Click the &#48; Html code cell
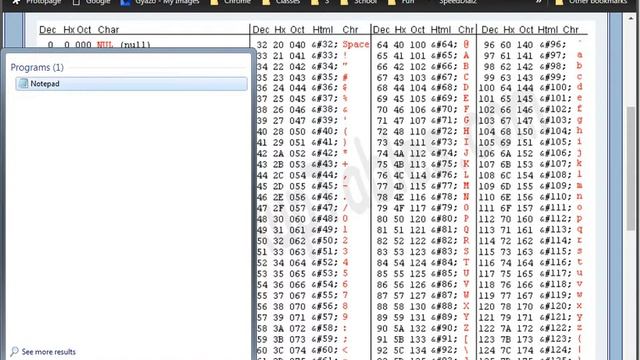This screenshot has width=640, height=360. pyautogui.click(x=325, y=219)
